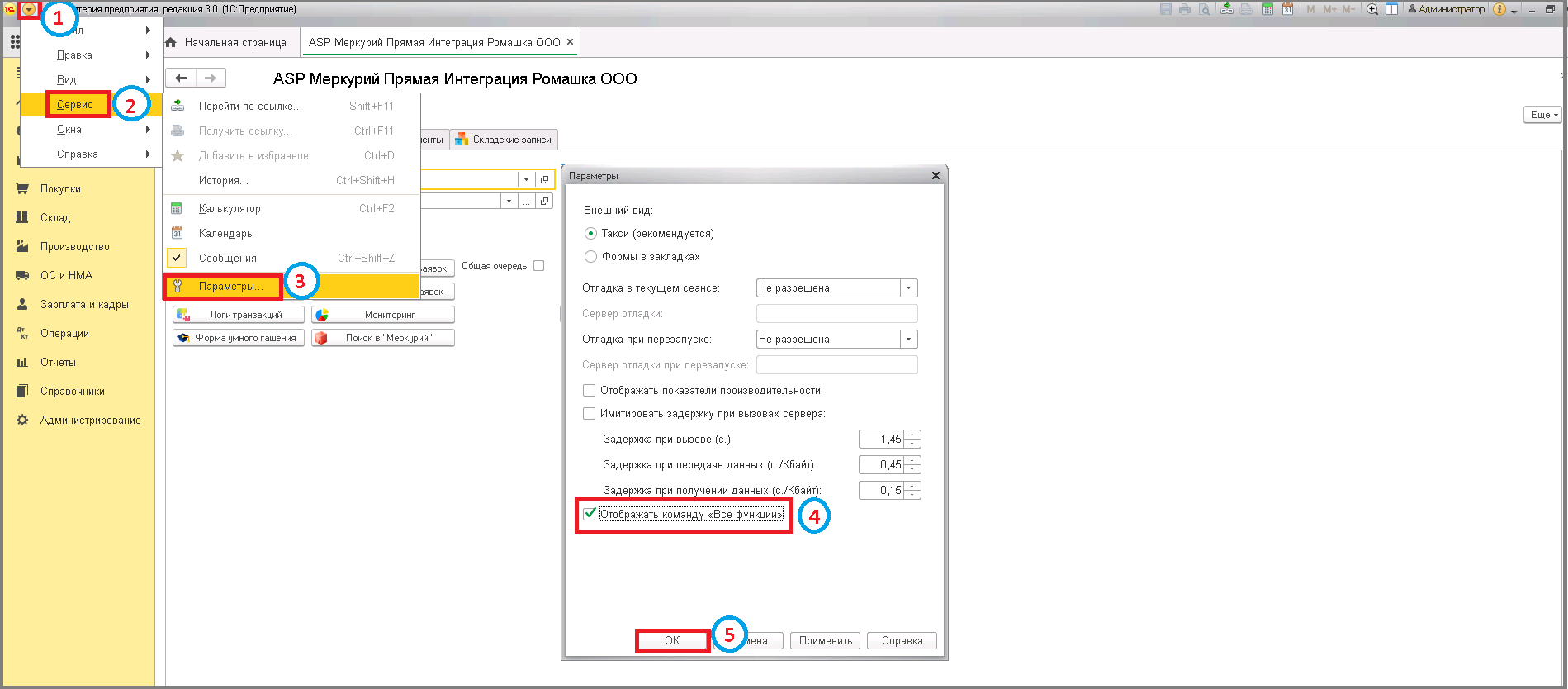Image resolution: width=1568 pixels, height=689 pixels.
Task: Click the zoom magnifier icon in top toolbar
Action: point(1372,9)
